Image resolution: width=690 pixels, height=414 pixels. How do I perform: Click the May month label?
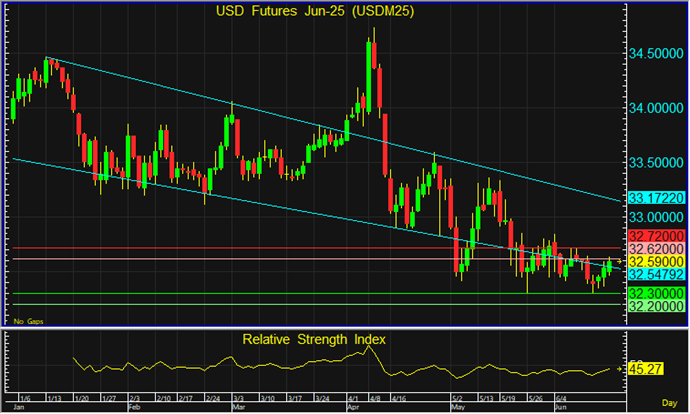[x=458, y=407]
